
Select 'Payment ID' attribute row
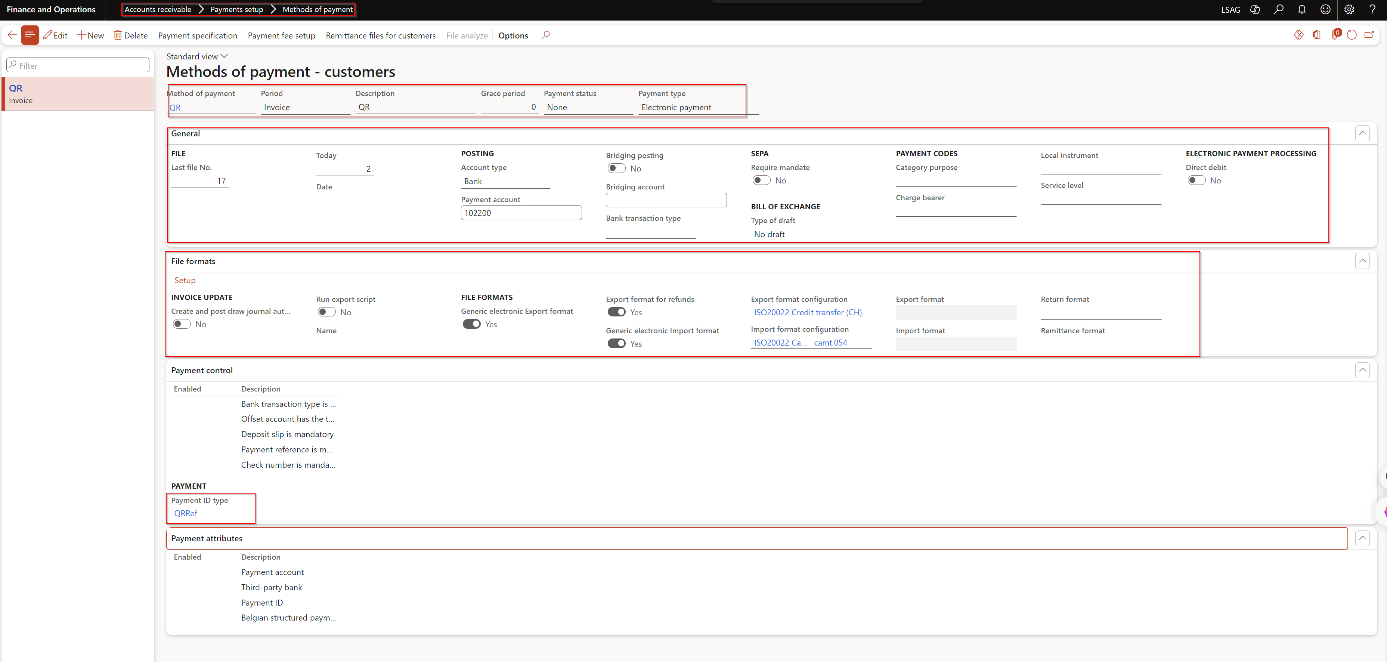pos(262,603)
